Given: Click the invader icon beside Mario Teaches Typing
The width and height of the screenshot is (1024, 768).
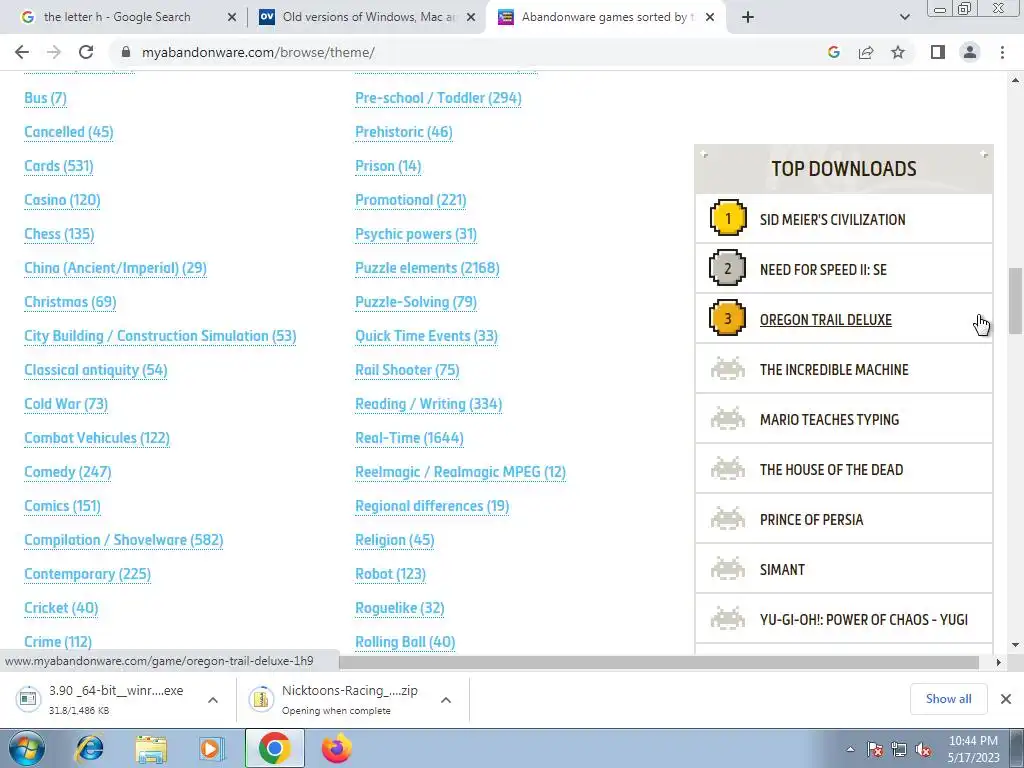Looking at the screenshot, I should point(728,419).
